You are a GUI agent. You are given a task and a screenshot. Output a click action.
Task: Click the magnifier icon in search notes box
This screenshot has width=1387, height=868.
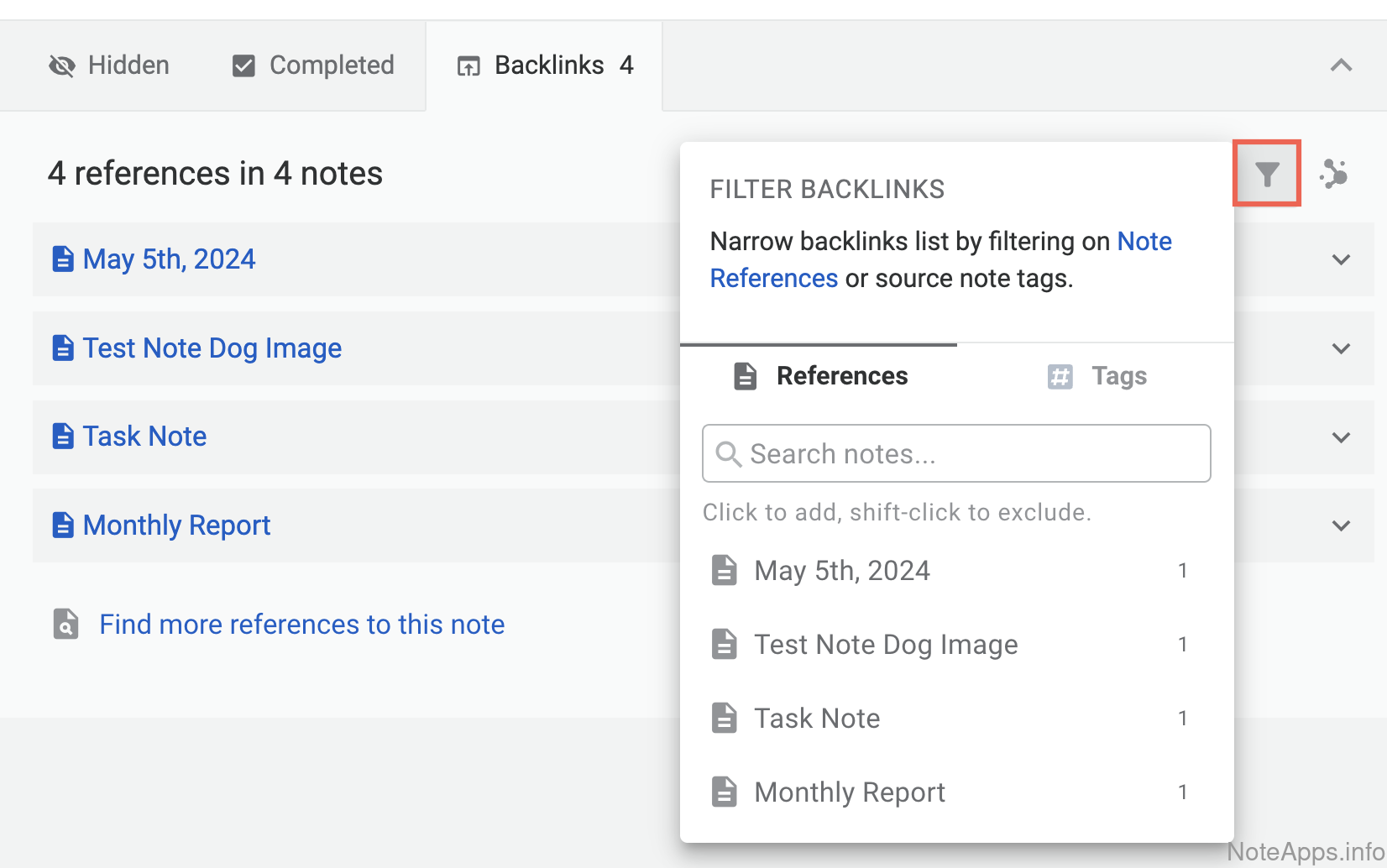pos(727,454)
